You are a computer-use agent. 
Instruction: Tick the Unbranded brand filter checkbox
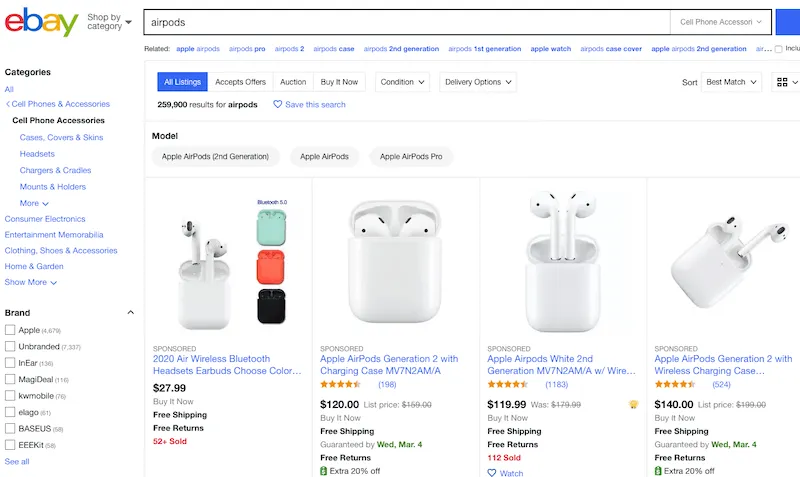pos(10,346)
